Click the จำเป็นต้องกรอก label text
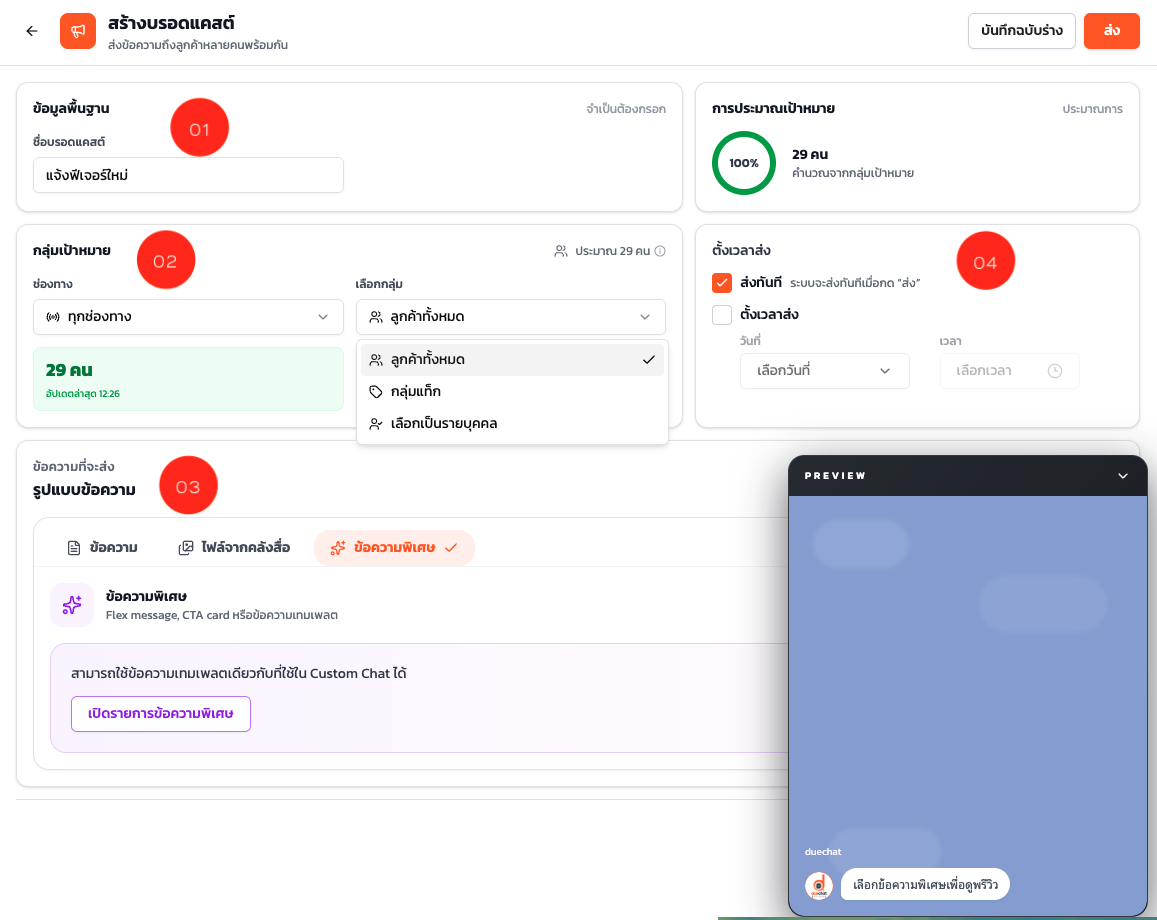This screenshot has height=920, width=1157. (626, 109)
